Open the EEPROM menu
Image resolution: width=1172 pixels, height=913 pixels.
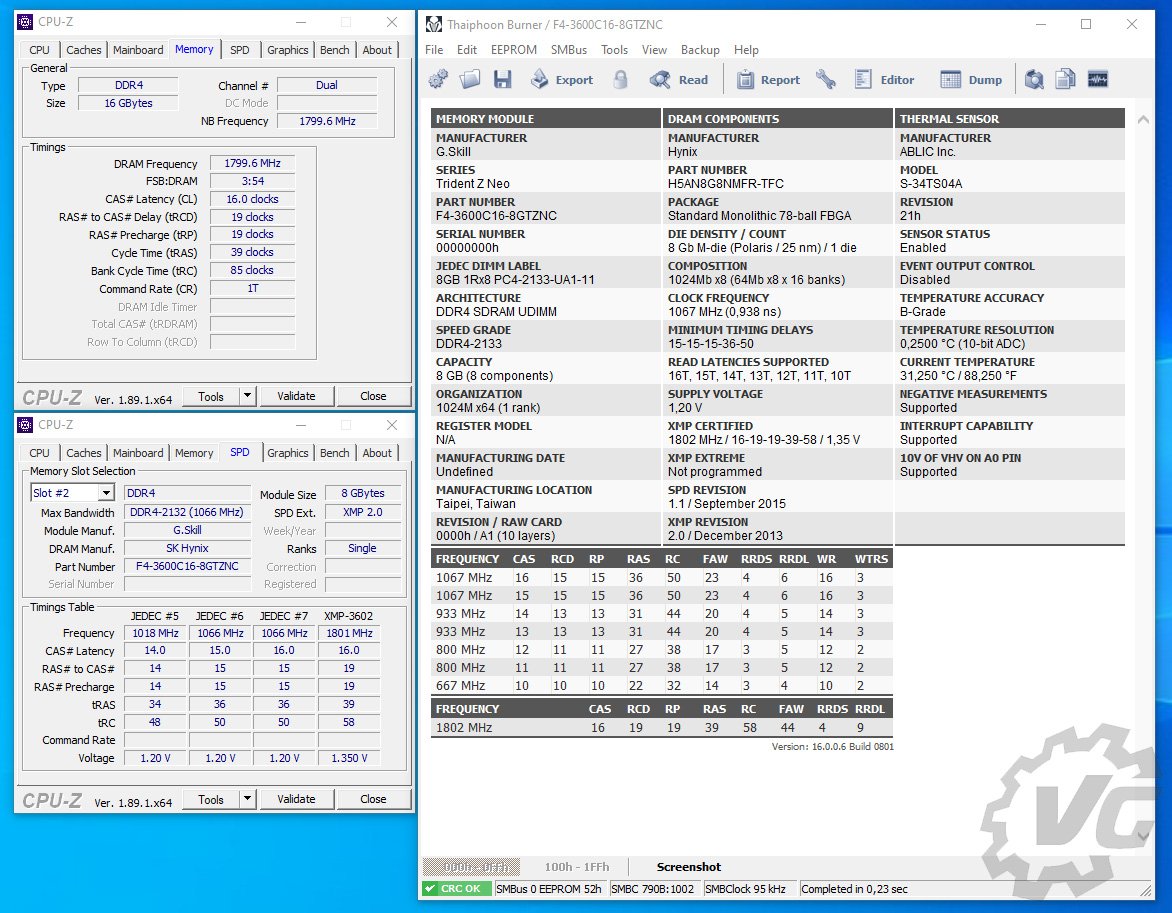pos(513,49)
